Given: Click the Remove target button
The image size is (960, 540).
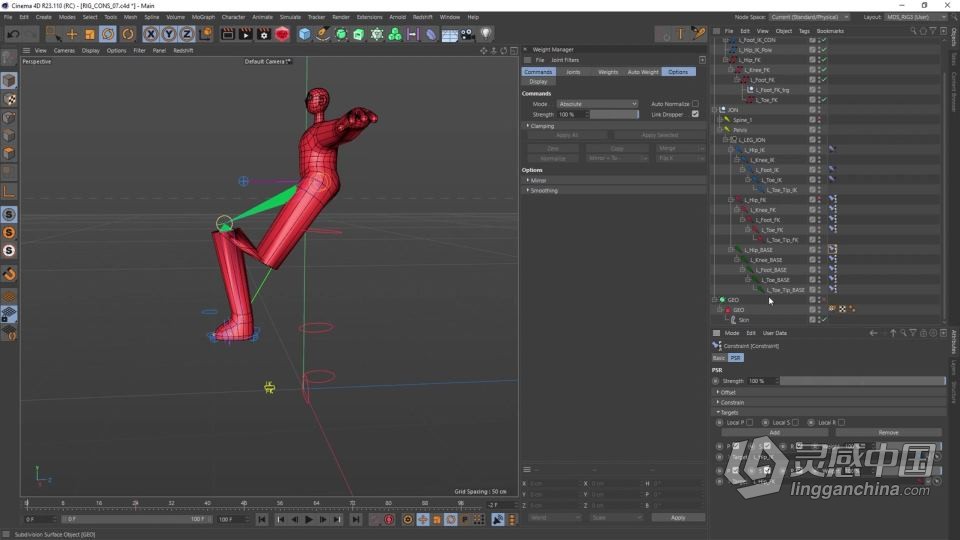Looking at the screenshot, I should pyautogui.click(x=888, y=433).
